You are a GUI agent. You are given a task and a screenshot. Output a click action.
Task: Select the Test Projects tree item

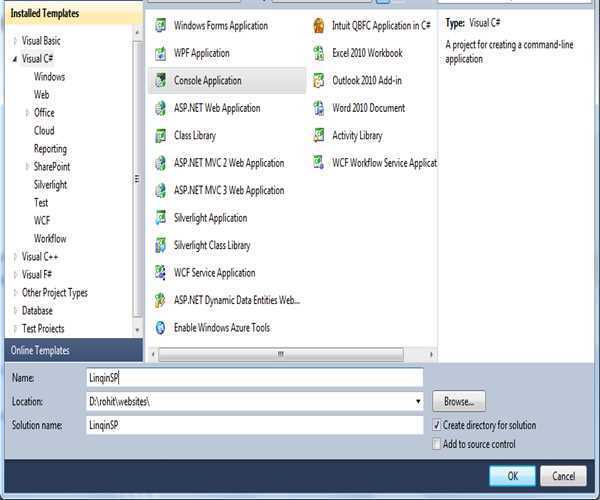(x=43, y=329)
